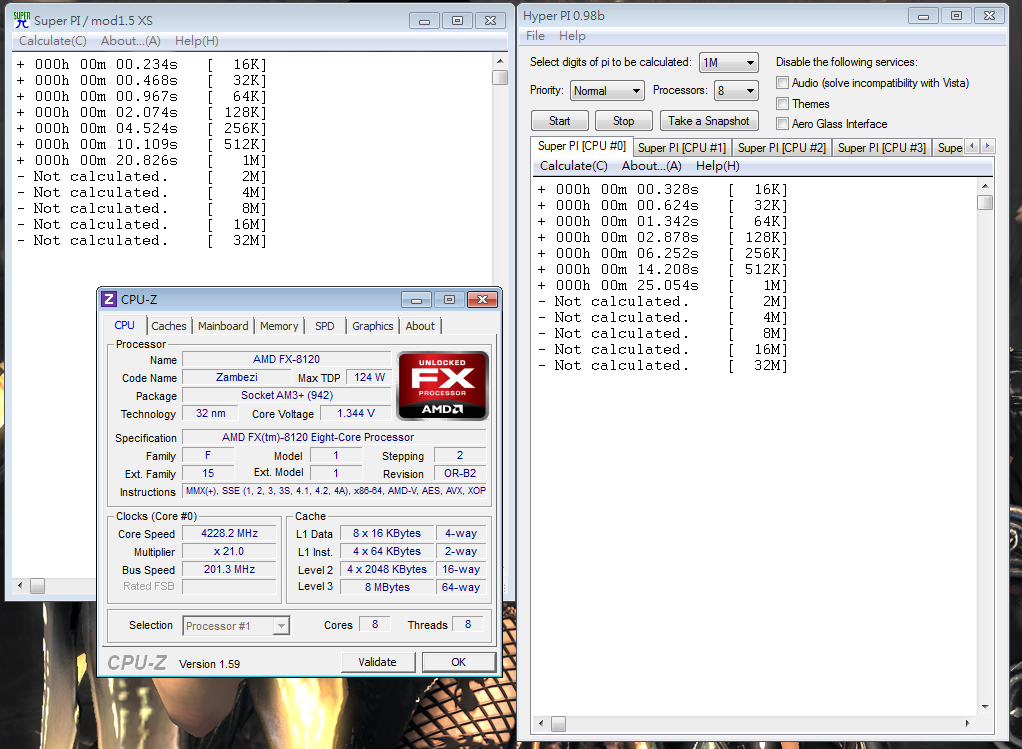
Task: Maximize the Hyper PI 0.98b window
Action: [x=956, y=16]
